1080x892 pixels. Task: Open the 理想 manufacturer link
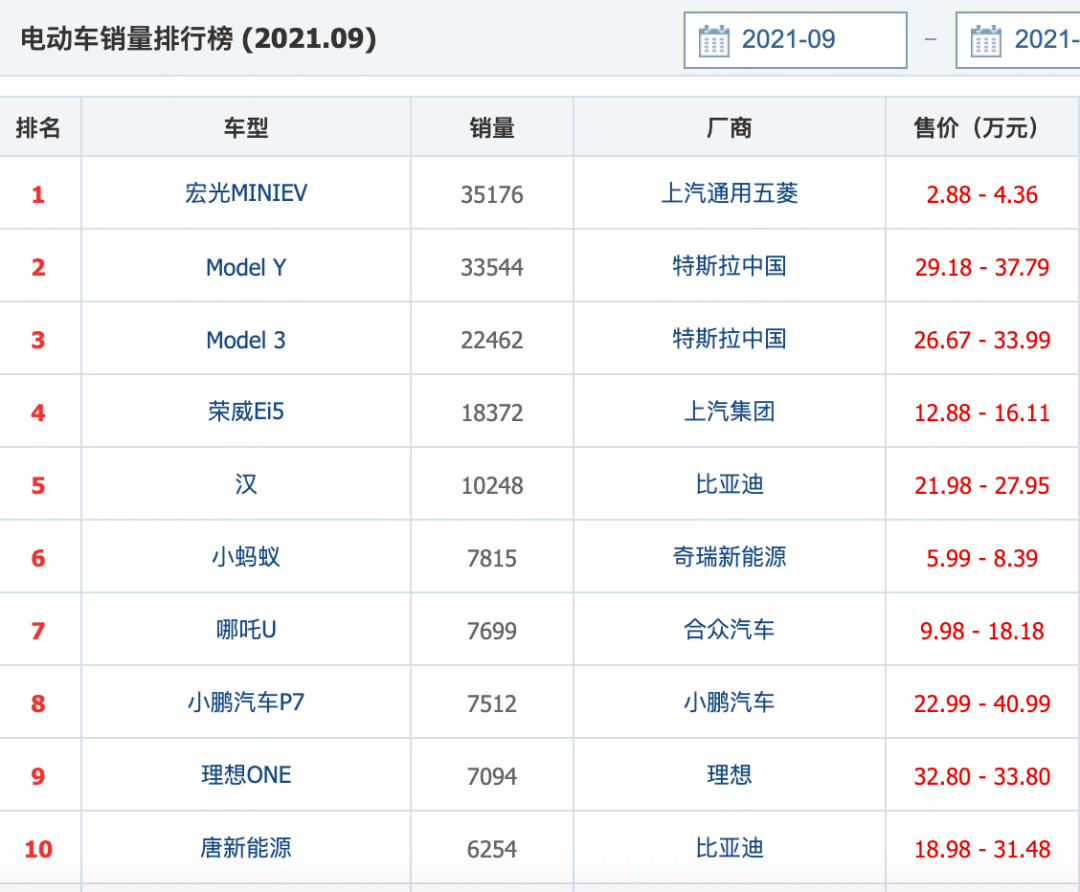[x=729, y=776]
